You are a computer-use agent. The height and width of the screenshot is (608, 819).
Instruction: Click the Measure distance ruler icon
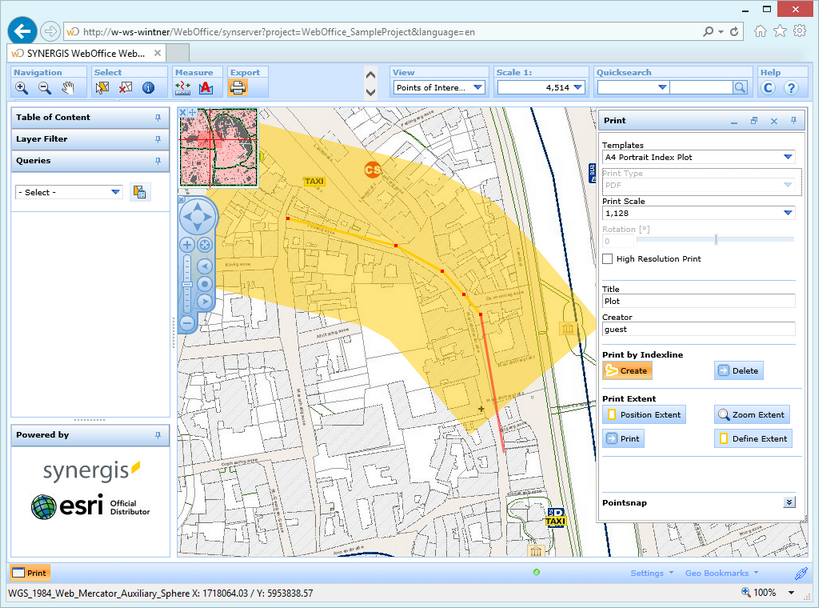pyautogui.click(x=182, y=88)
